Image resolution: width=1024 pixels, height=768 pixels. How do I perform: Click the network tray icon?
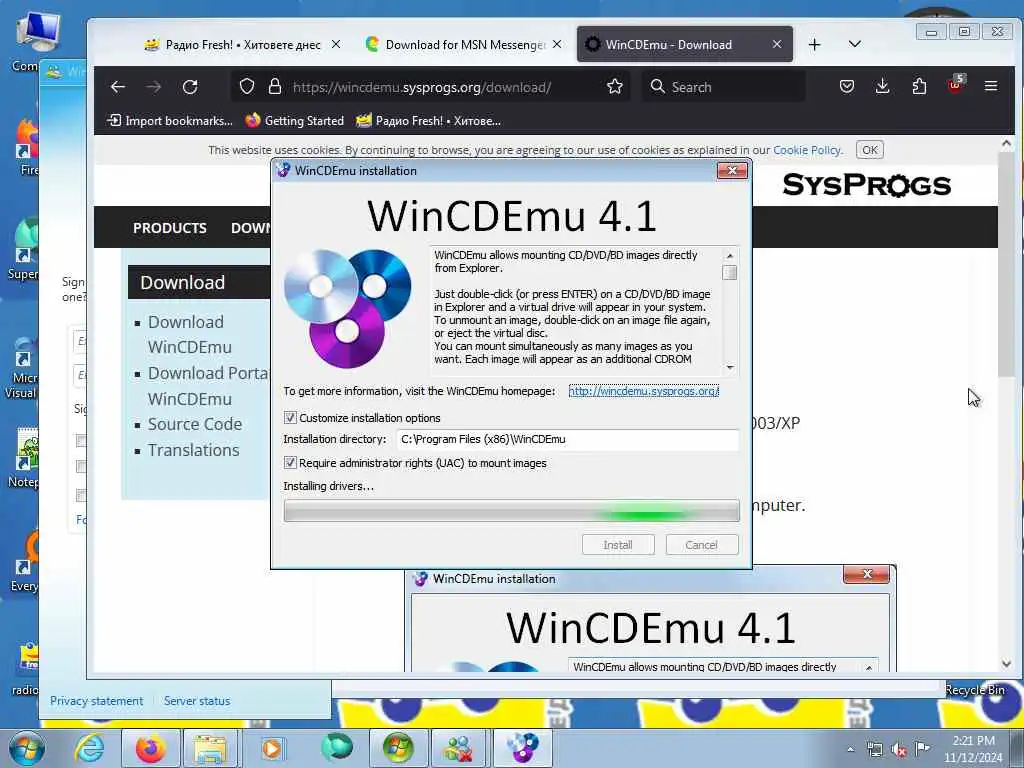(x=874, y=749)
